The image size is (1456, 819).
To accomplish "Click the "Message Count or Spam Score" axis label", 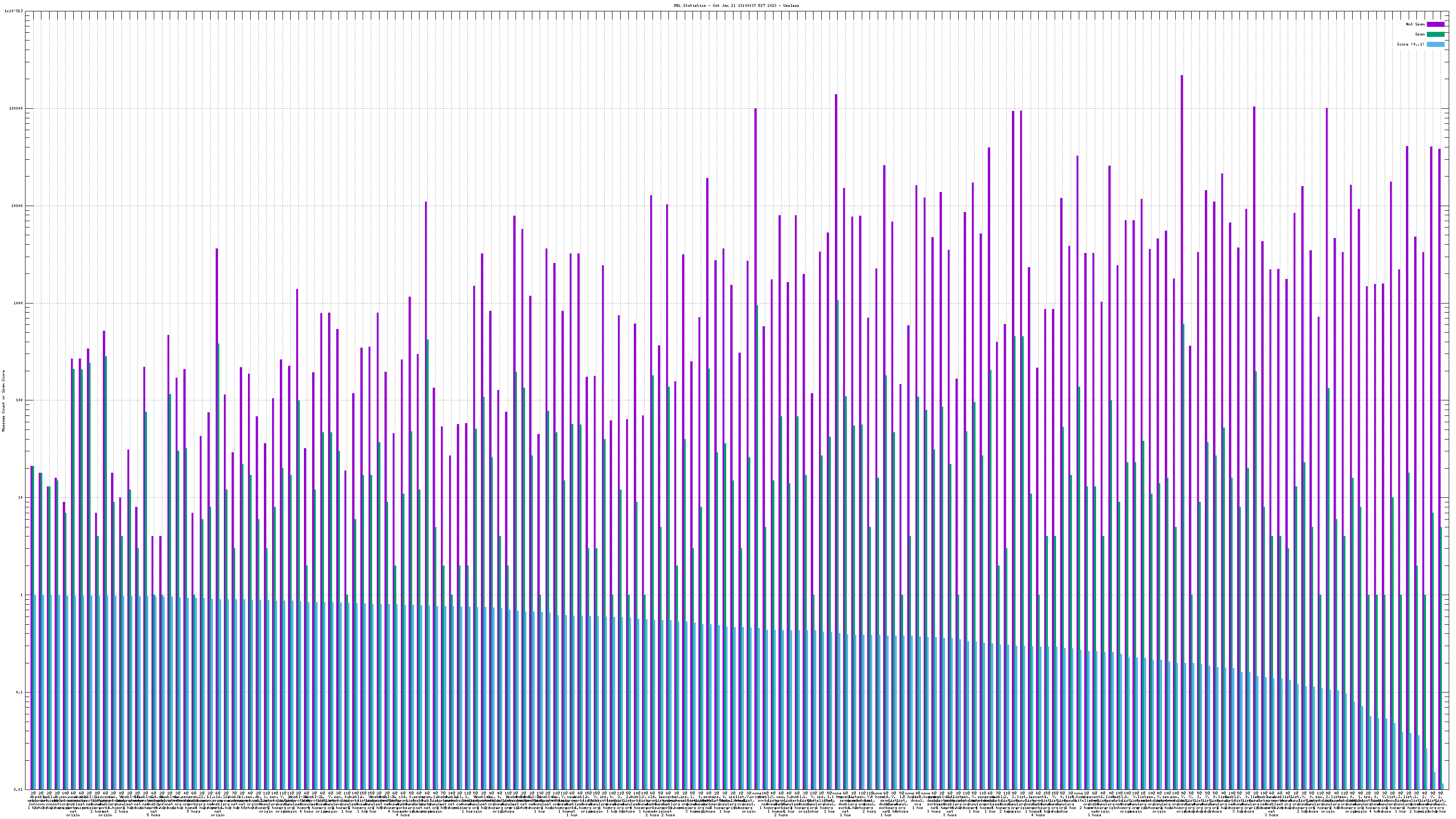I will (x=3, y=400).
